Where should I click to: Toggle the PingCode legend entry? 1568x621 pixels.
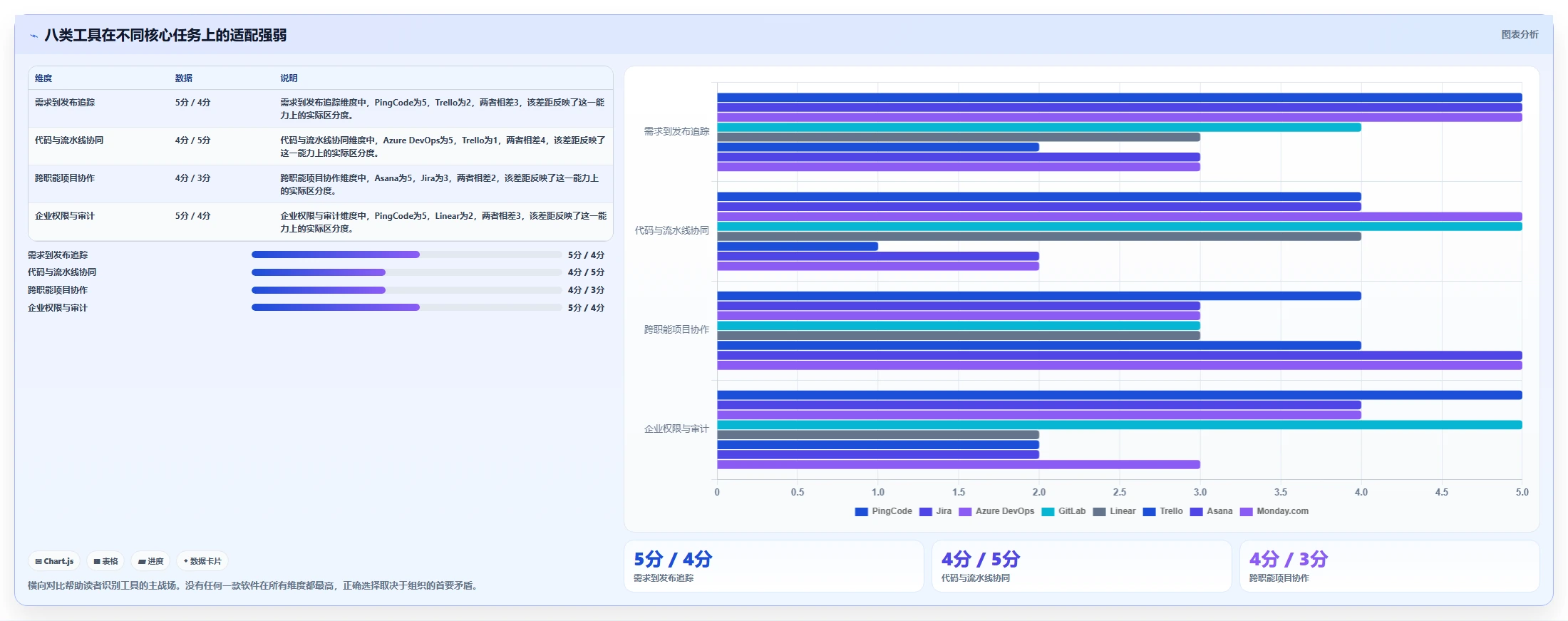click(x=883, y=511)
